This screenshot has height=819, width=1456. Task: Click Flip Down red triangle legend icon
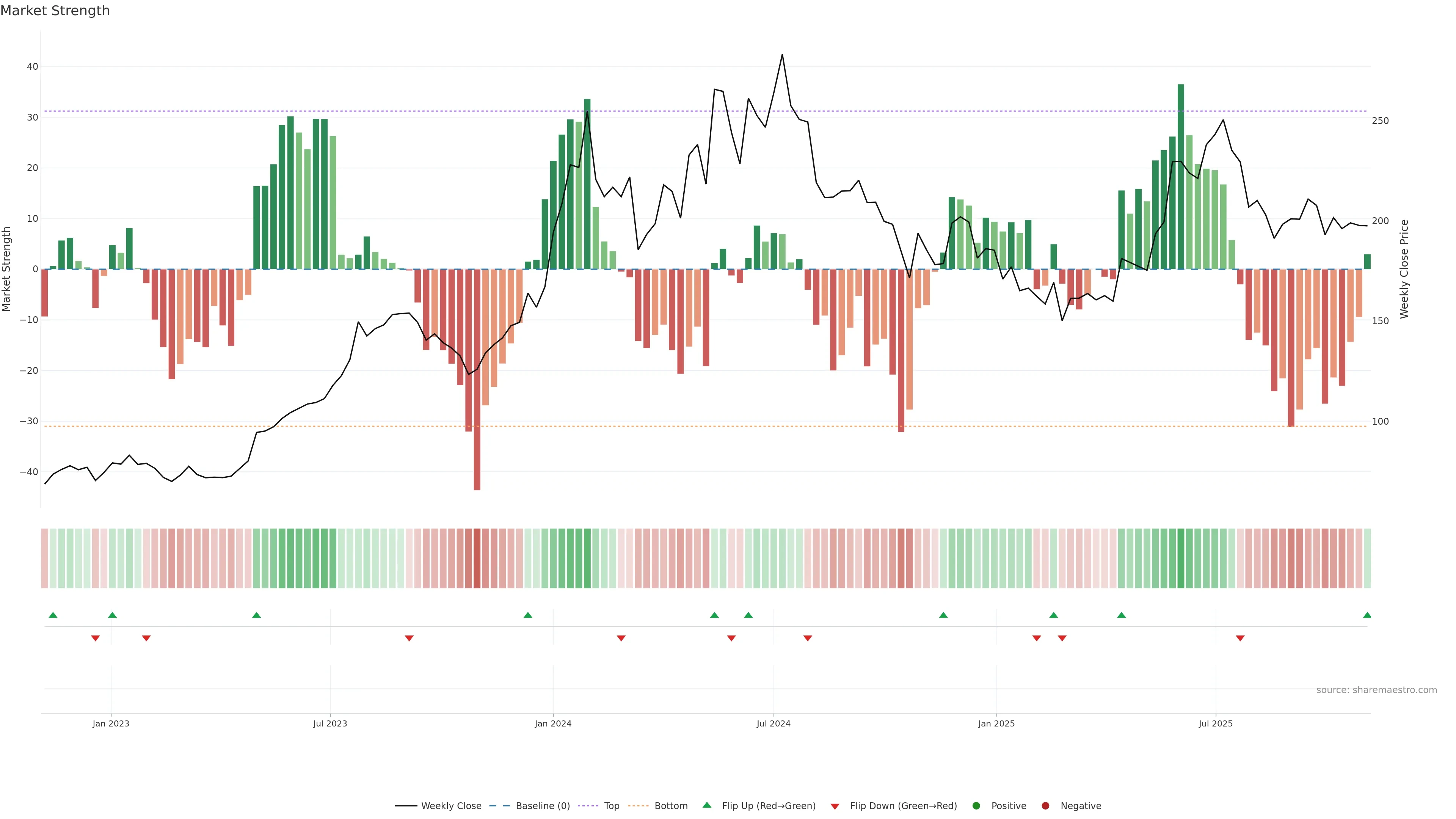click(x=835, y=806)
